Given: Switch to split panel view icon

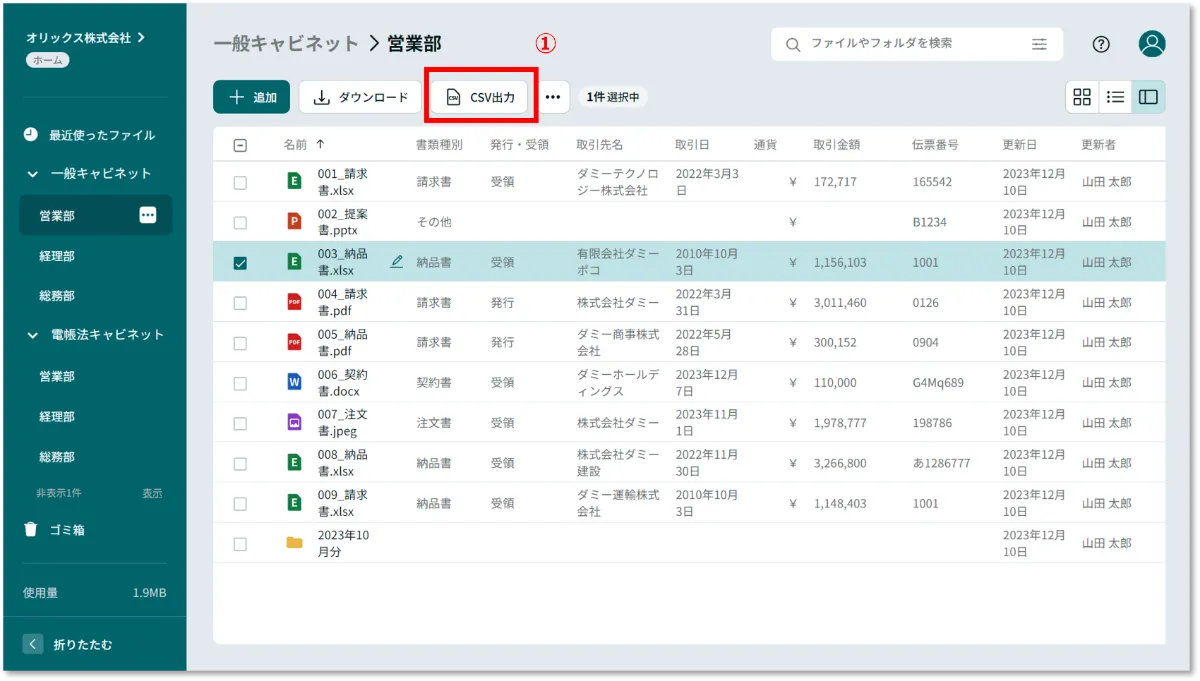Looking at the screenshot, I should [x=1148, y=97].
